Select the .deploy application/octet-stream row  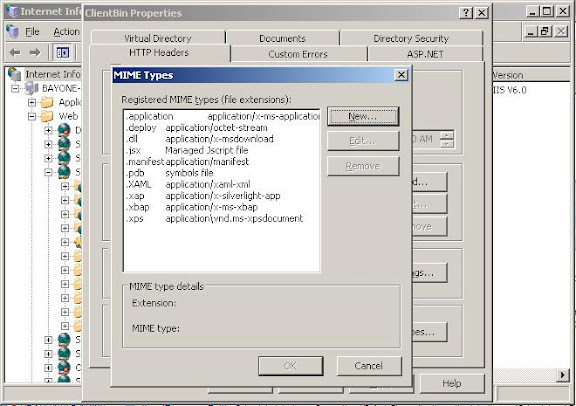(x=222, y=128)
